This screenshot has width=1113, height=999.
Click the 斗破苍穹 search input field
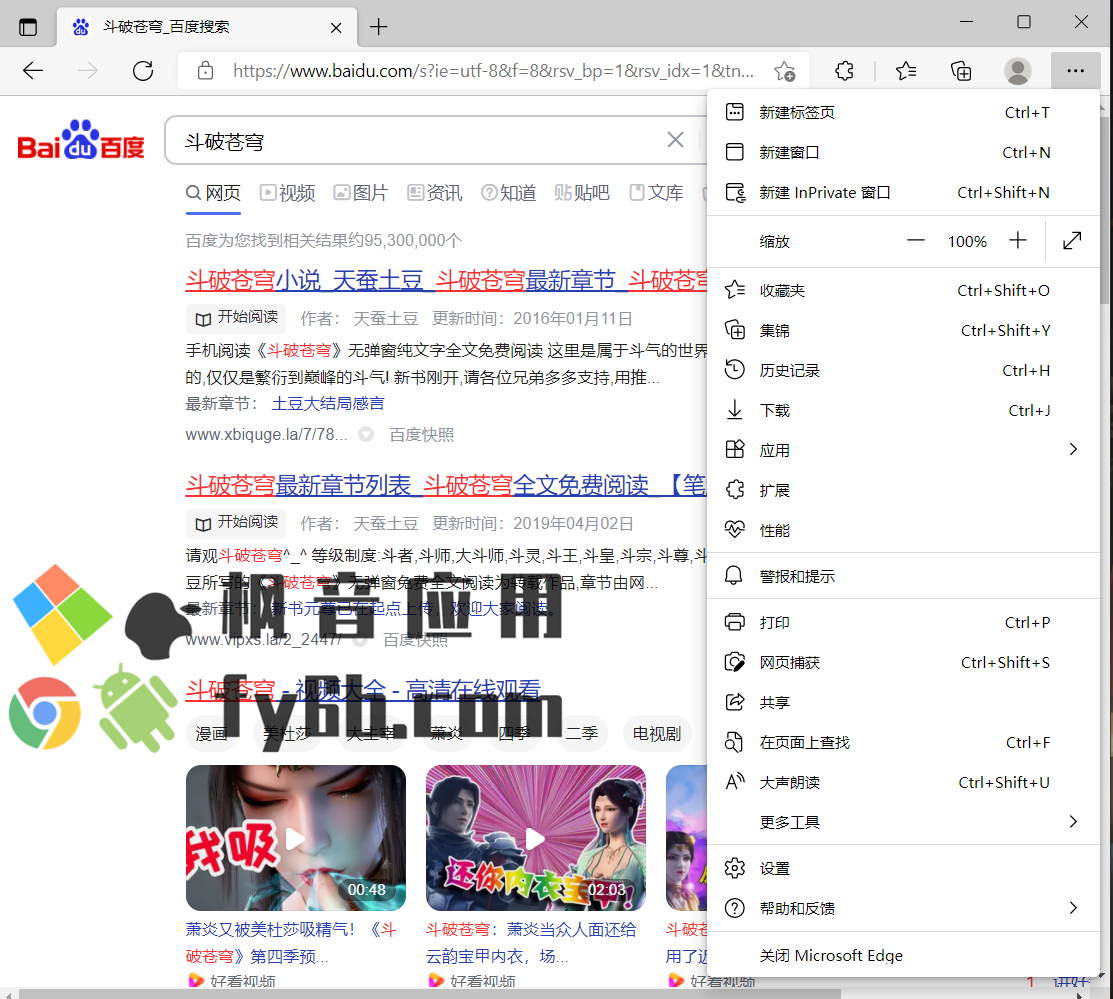click(419, 141)
